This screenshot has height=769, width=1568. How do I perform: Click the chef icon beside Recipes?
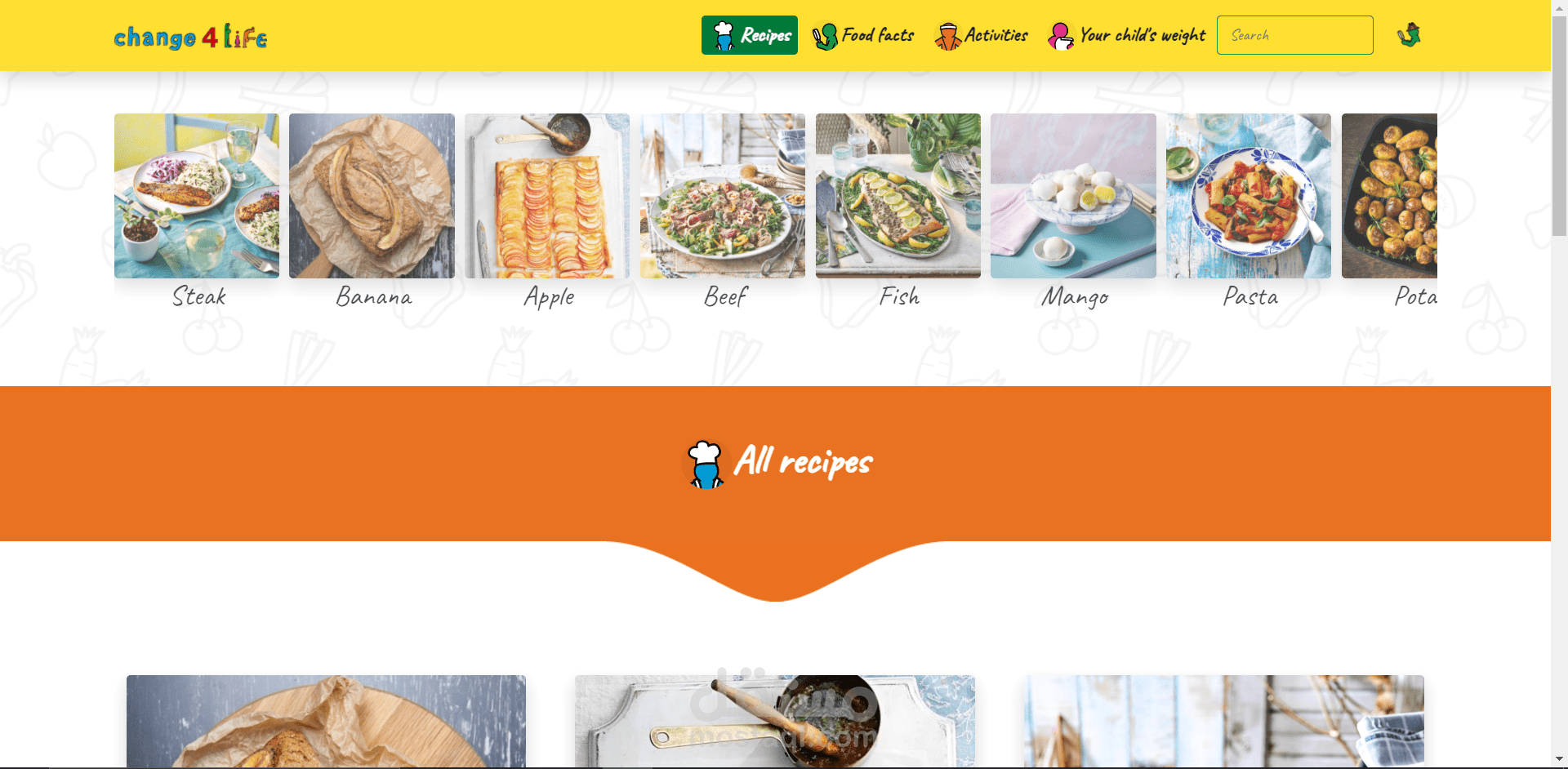click(724, 36)
